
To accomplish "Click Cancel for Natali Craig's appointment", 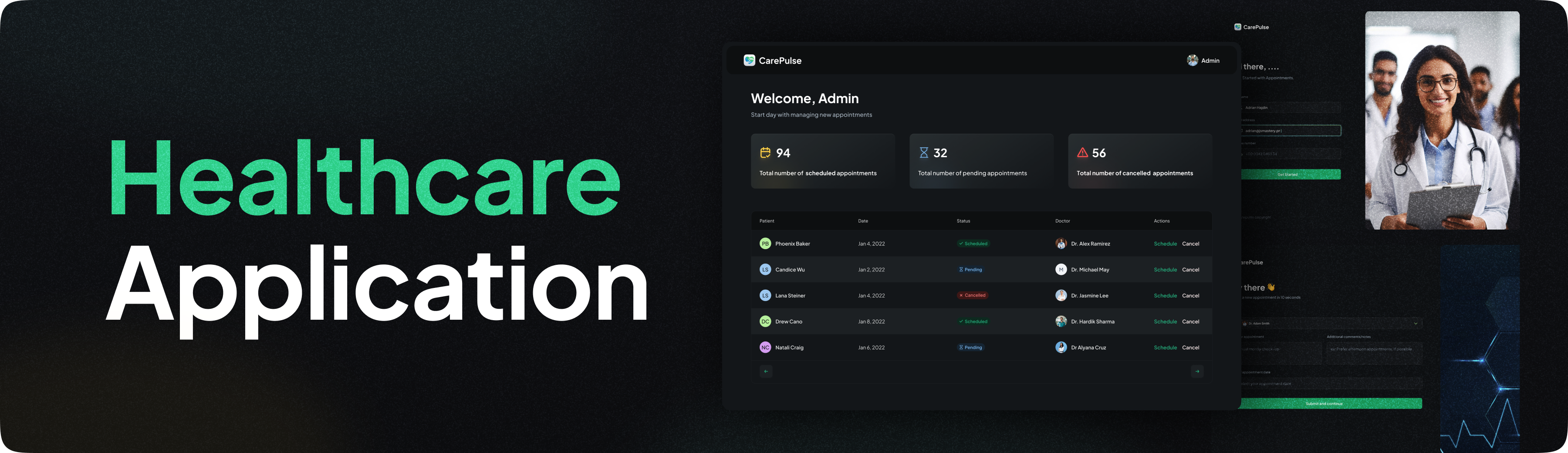I will 1191,348.
